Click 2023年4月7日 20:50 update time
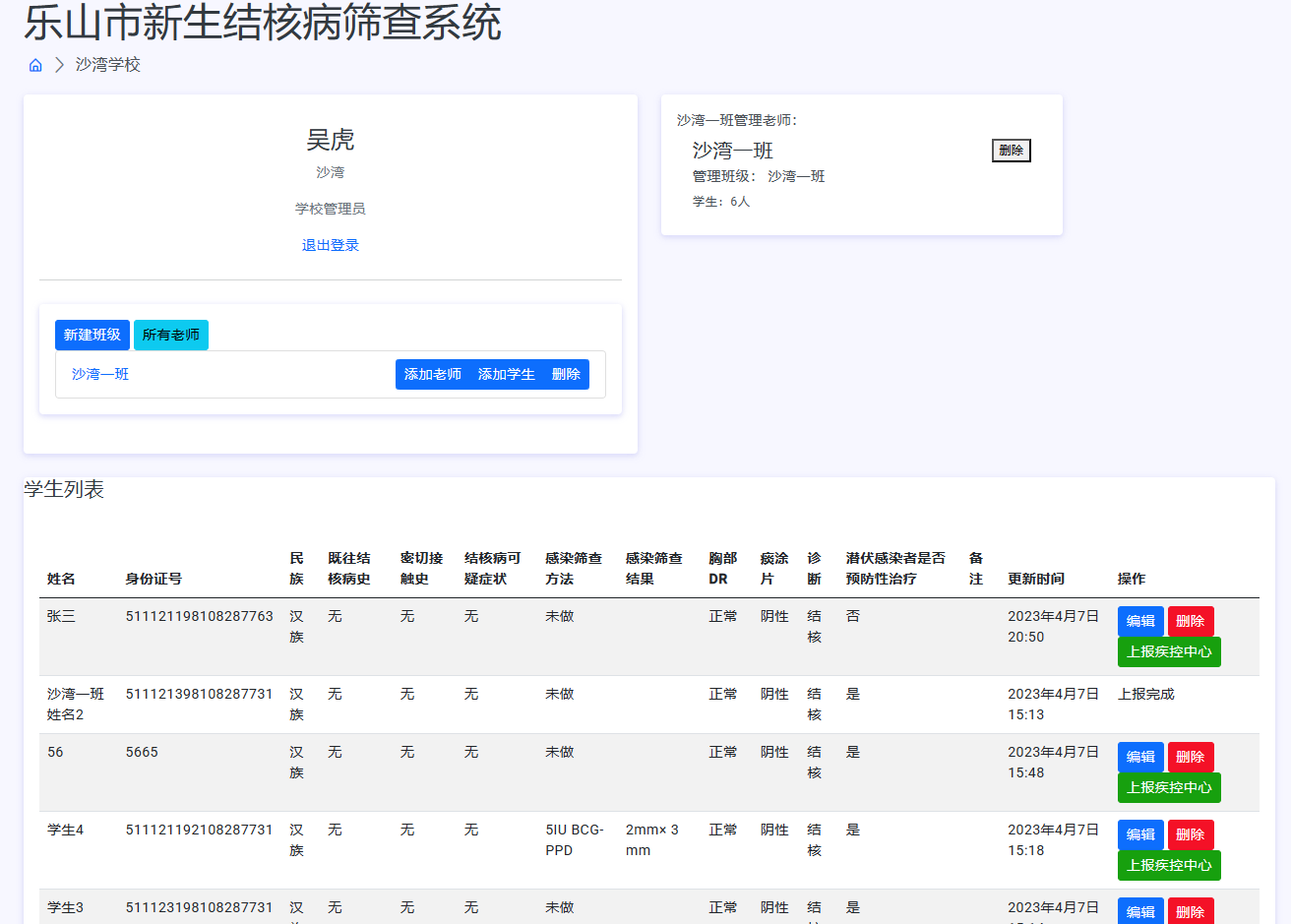This screenshot has width=1291, height=924. click(x=1053, y=626)
